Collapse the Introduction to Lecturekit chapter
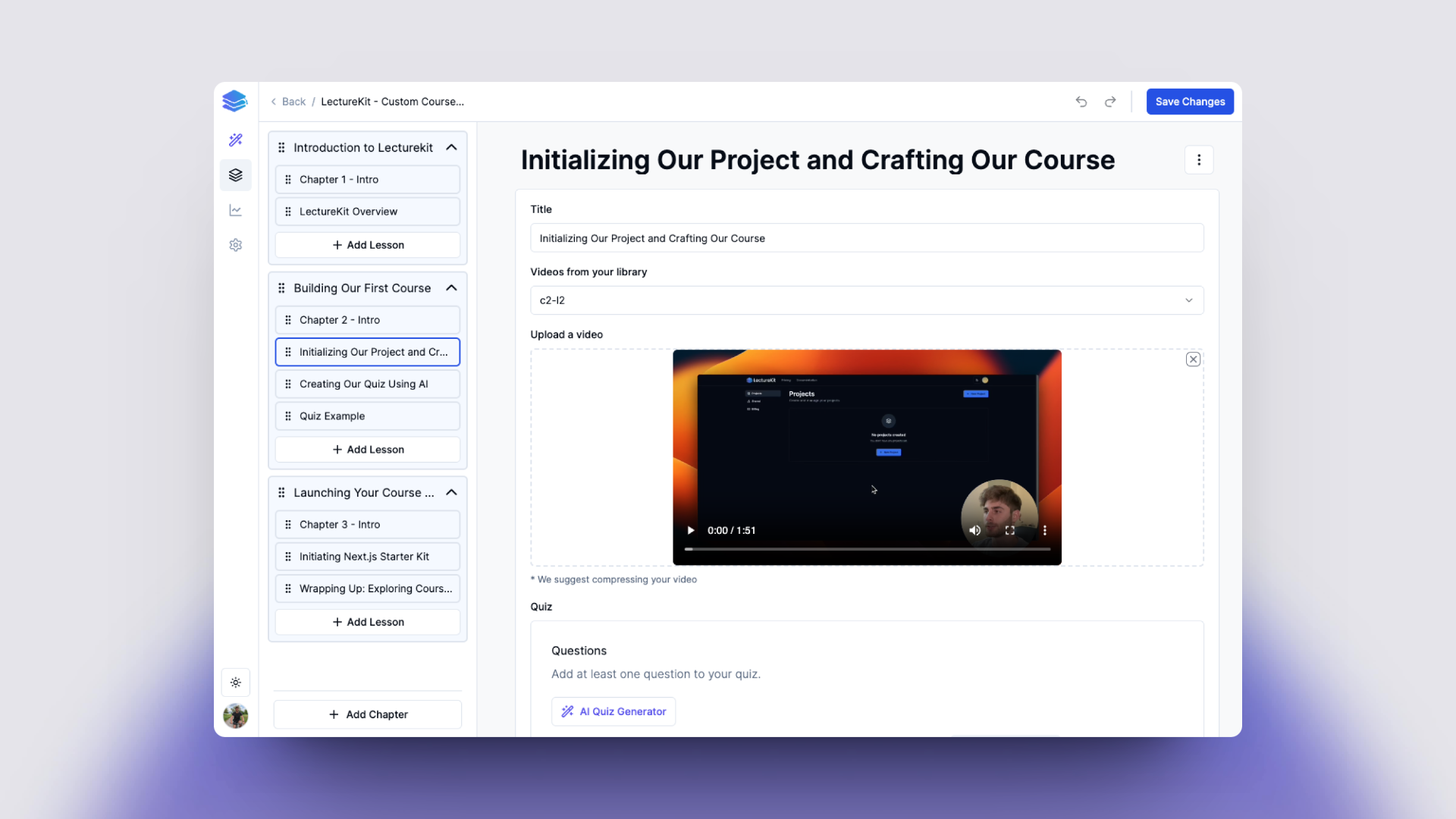 click(451, 147)
